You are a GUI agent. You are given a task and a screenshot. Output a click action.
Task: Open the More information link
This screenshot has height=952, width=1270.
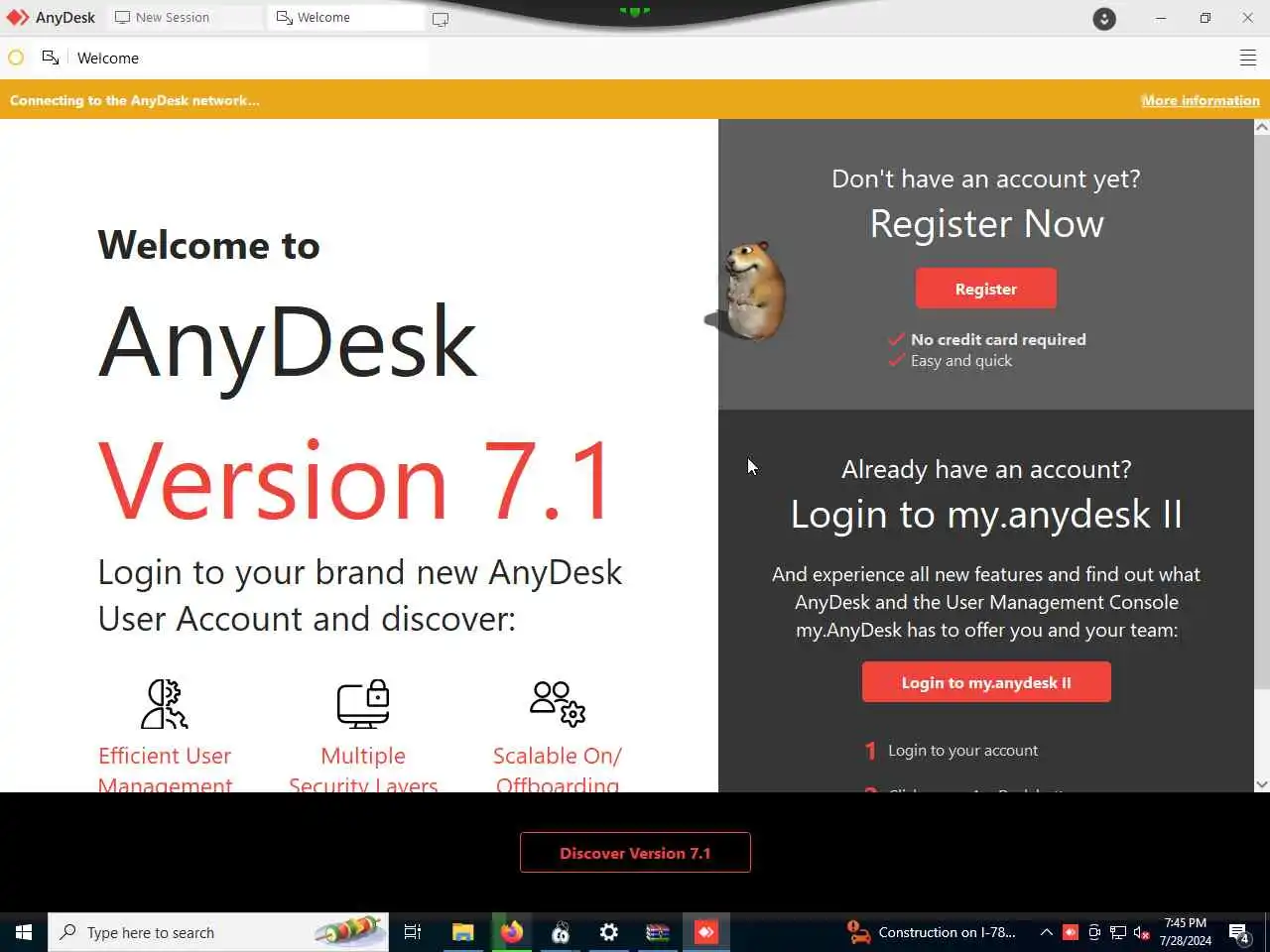pos(1201,100)
